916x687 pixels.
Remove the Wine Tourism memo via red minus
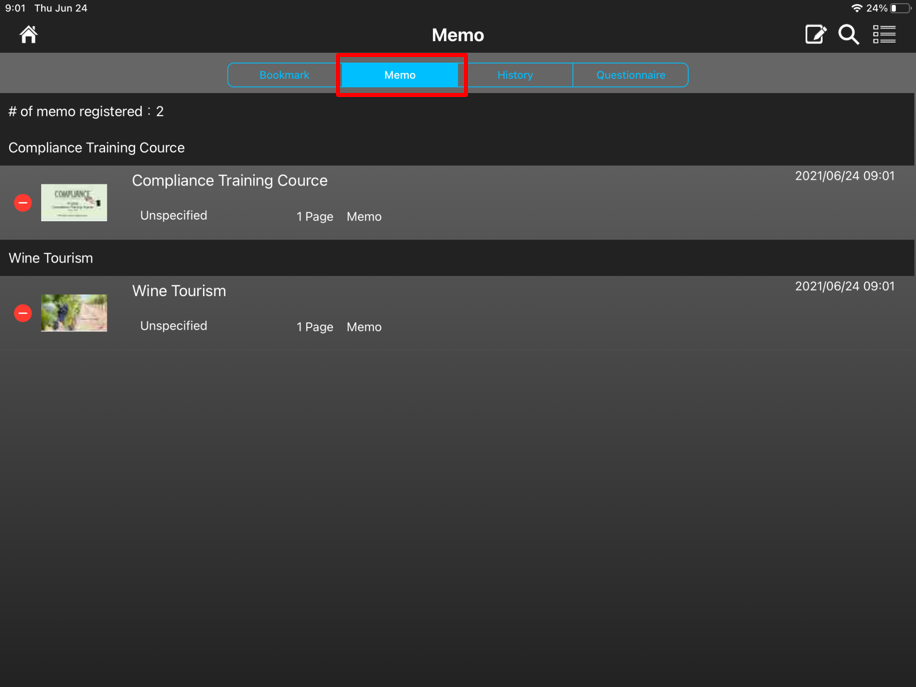coord(23,313)
